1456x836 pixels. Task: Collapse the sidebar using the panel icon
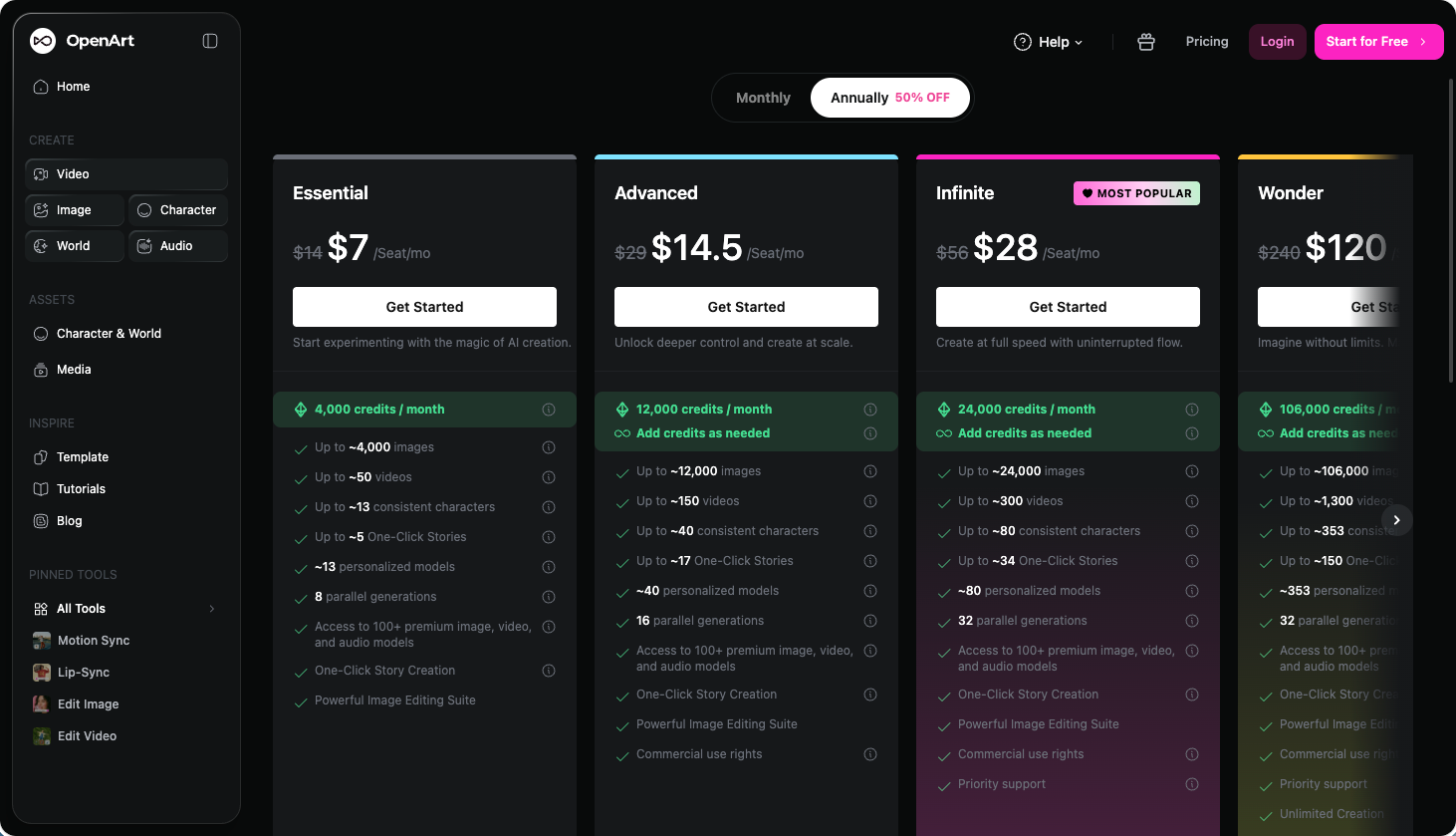[x=210, y=41]
